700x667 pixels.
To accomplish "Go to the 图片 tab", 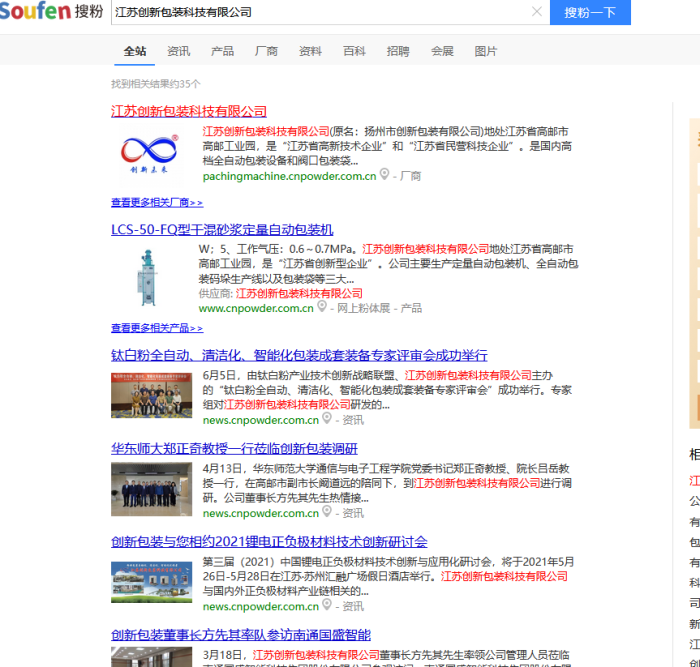I will pos(486,51).
